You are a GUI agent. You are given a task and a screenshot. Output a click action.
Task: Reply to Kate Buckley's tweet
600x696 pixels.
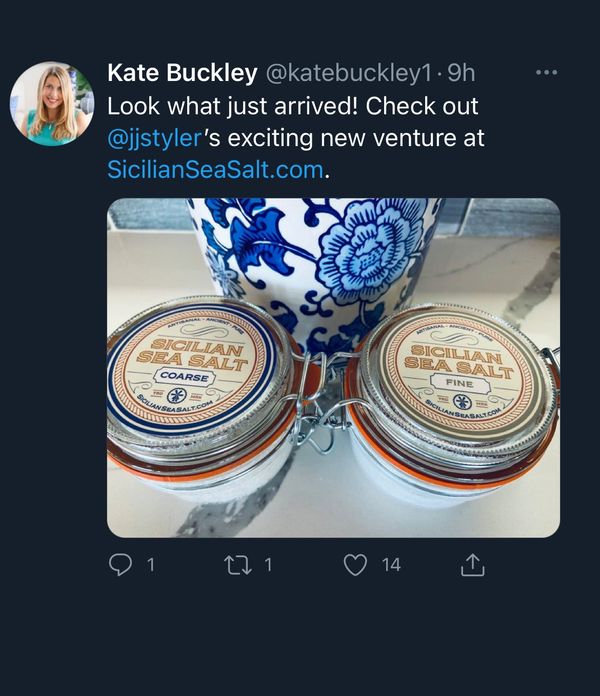pyautogui.click(x=120, y=565)
